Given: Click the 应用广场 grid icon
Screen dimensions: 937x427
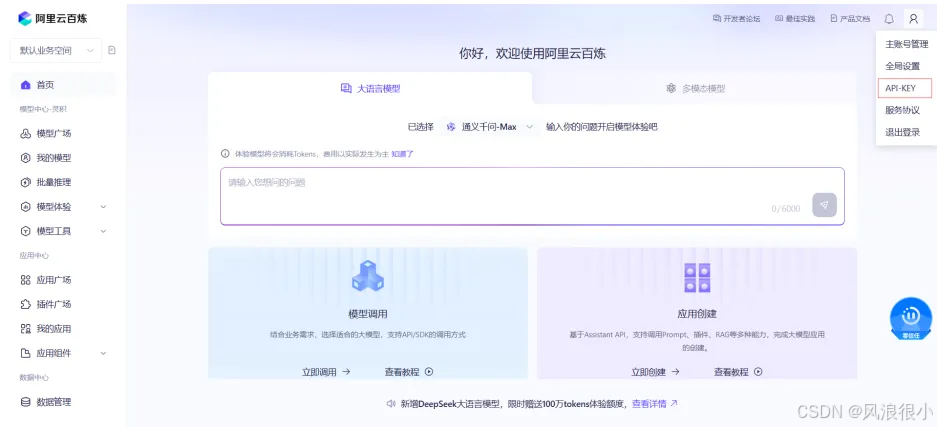Looking at the screenshot, I should click(26, 280).
